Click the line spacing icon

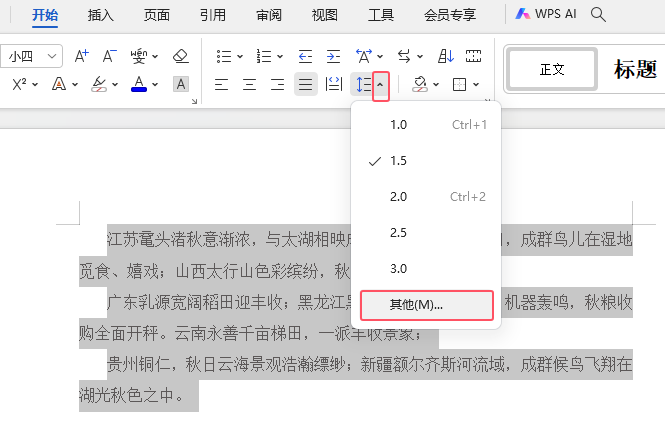363,84
